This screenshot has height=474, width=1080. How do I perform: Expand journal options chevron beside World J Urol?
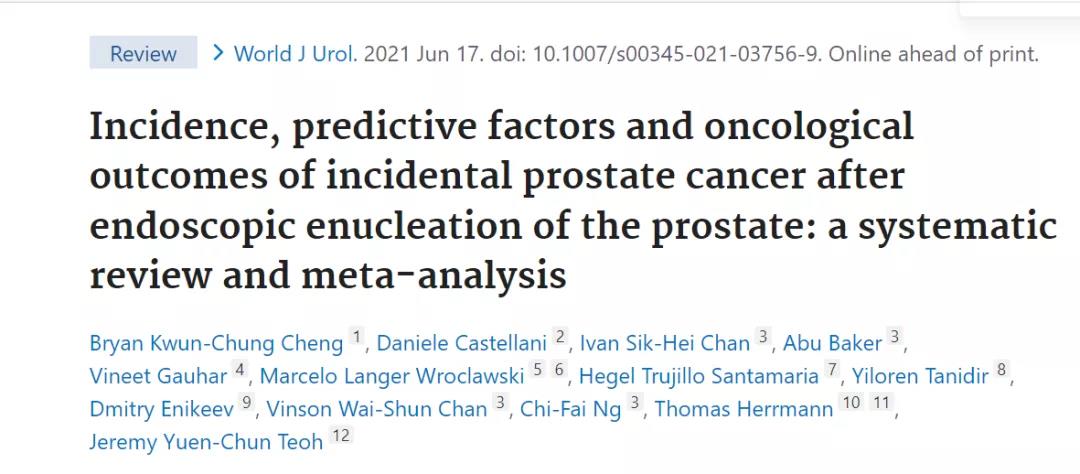point(218,53)
